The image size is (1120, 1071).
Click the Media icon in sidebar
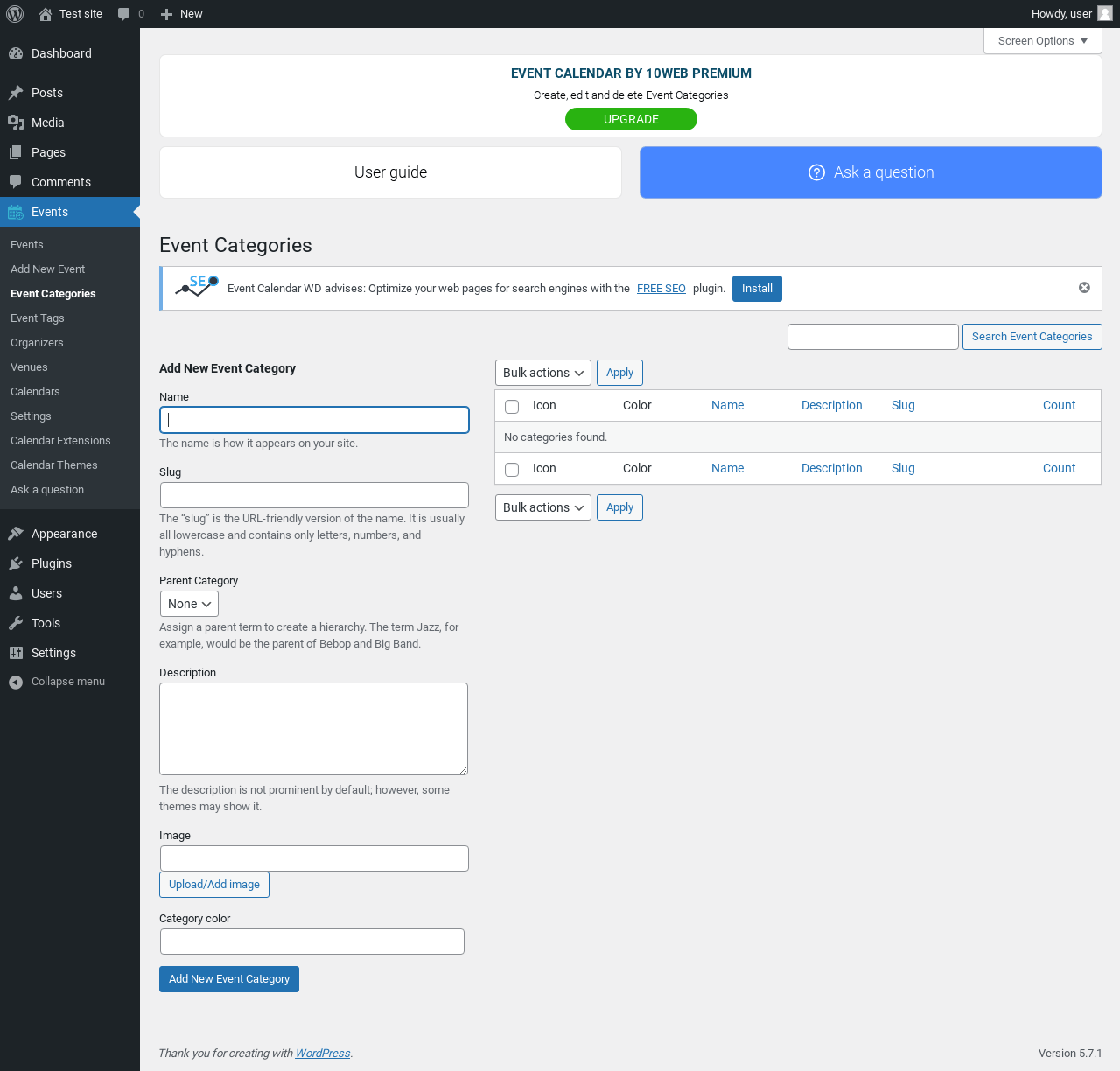(x=16, y=122)
